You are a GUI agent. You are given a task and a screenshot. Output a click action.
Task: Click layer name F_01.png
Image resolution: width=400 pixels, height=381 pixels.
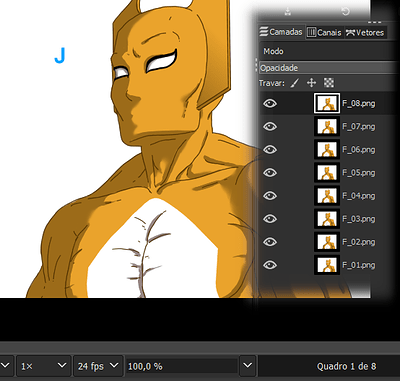(x=359, y=265)
